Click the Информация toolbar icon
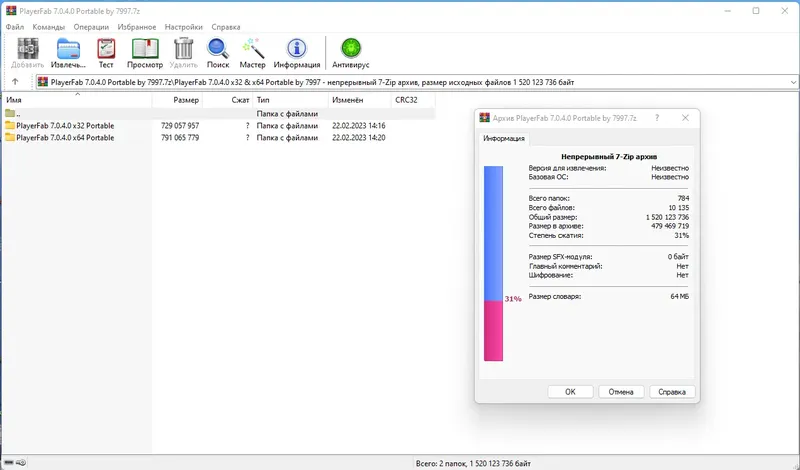This screenshot has width=800, height=470. tap(296, 49)
